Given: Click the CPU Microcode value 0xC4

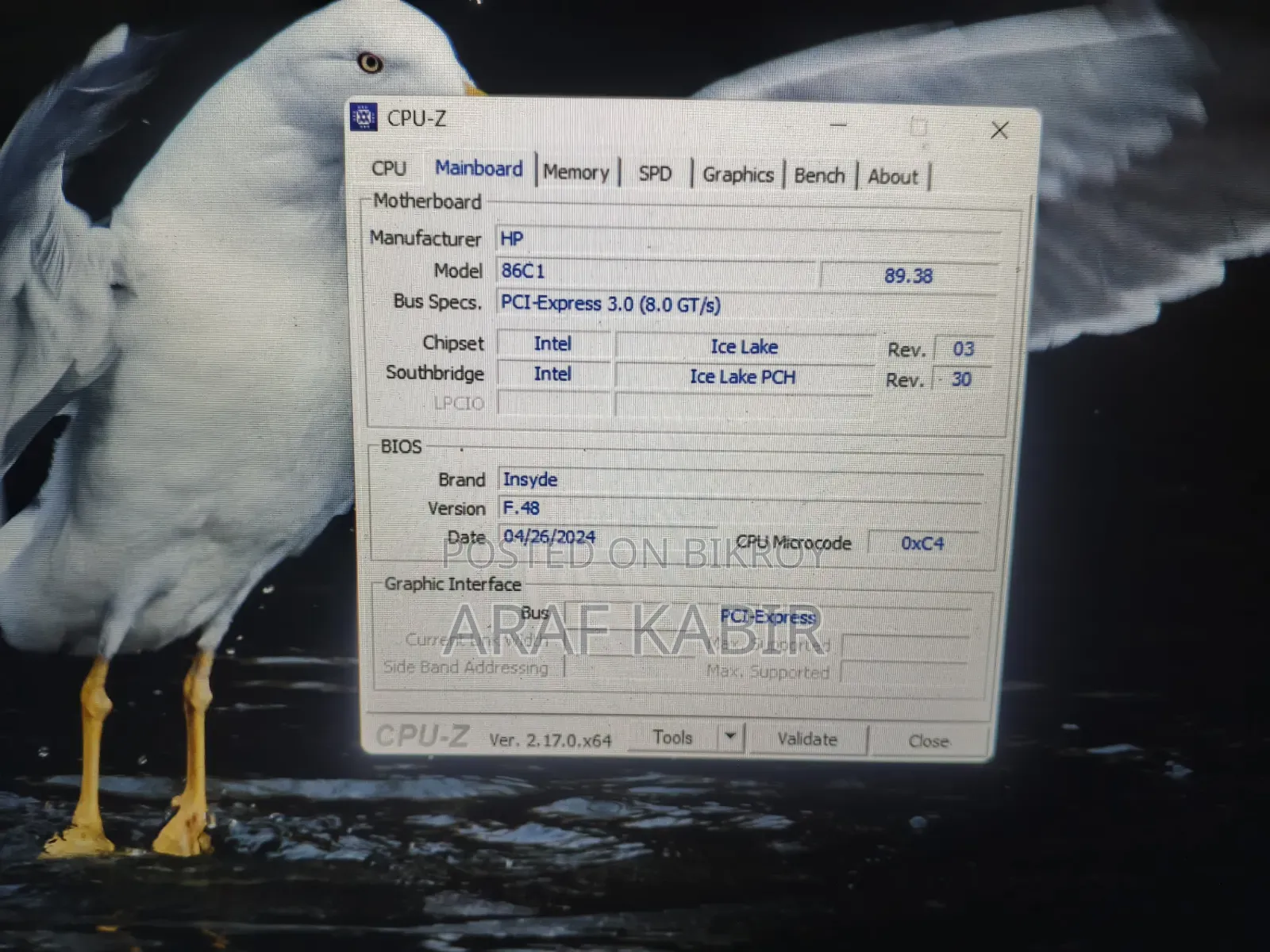Looking at the screenshot, I should coord(922,543).
